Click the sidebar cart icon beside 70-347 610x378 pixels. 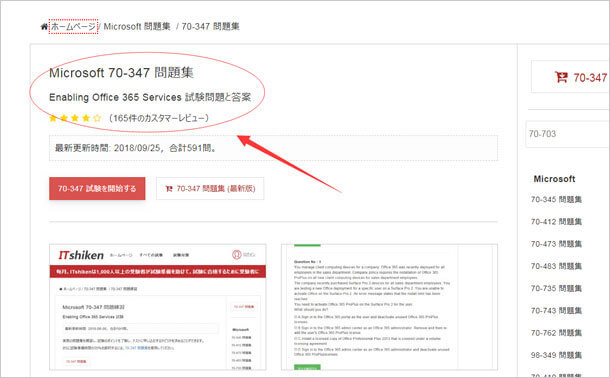coord(561,77)
